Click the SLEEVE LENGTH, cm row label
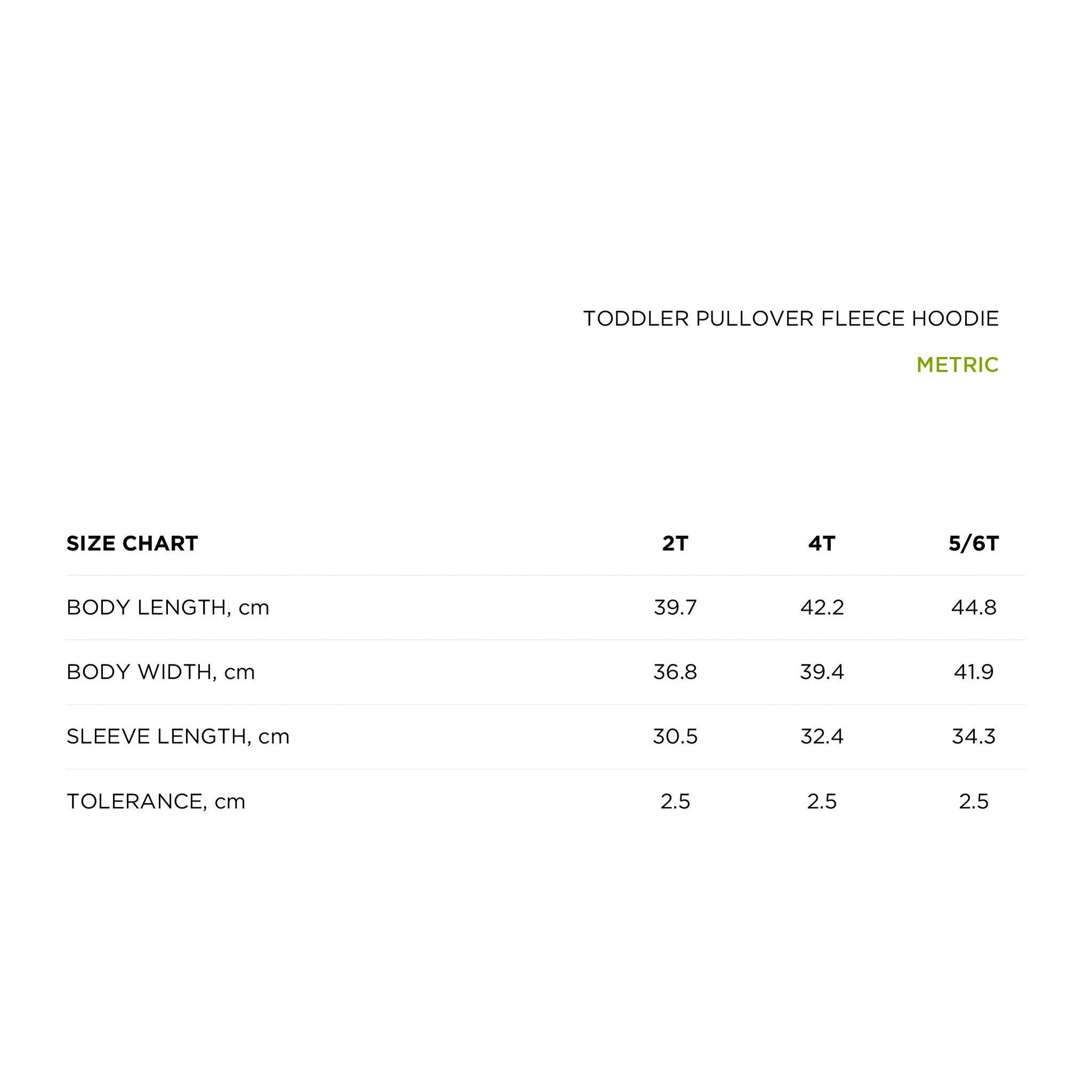The image size is (1092, 1092). pos(178,737)
